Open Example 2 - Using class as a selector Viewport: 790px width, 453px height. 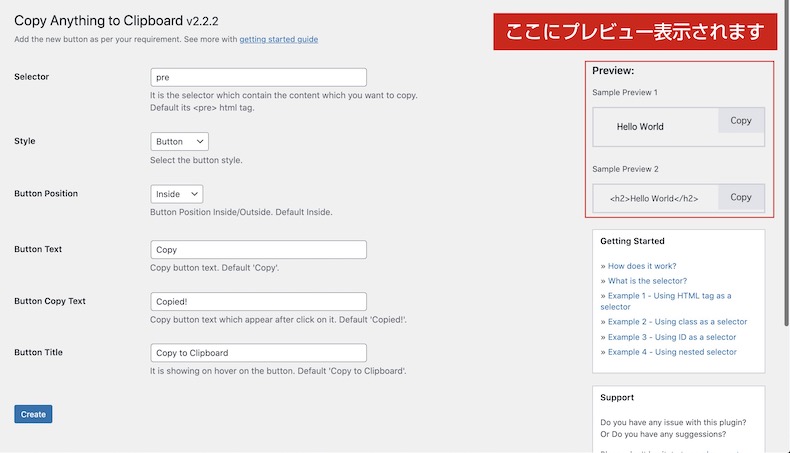pos(677,322)
